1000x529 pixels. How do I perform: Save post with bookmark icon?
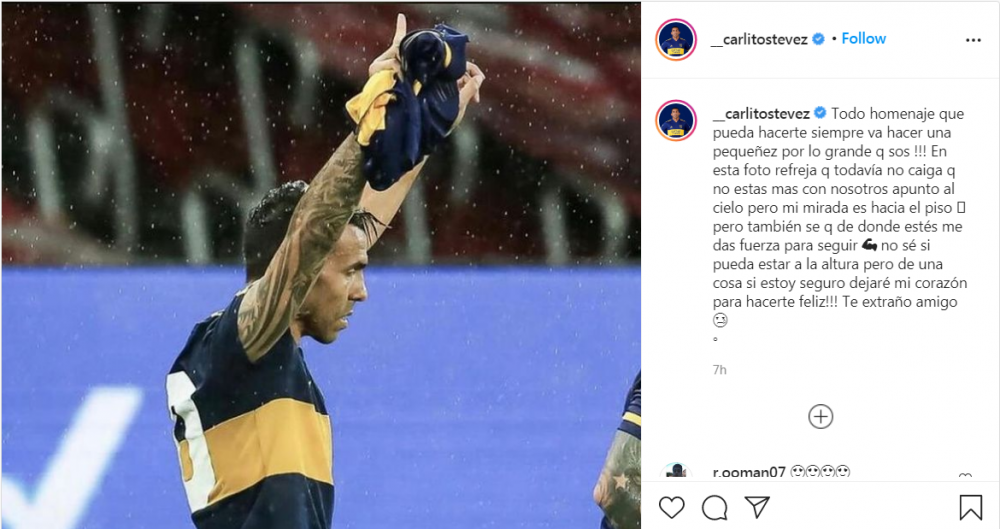[x=971, y=508]
